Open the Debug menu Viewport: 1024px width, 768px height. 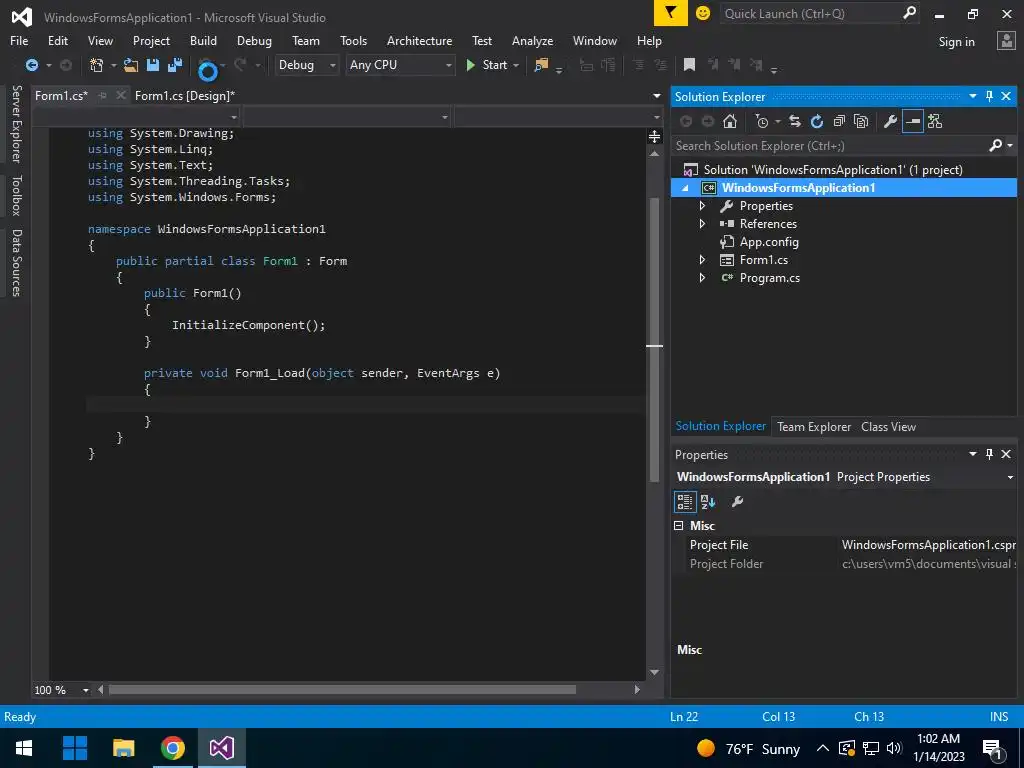tap(254, 40)
